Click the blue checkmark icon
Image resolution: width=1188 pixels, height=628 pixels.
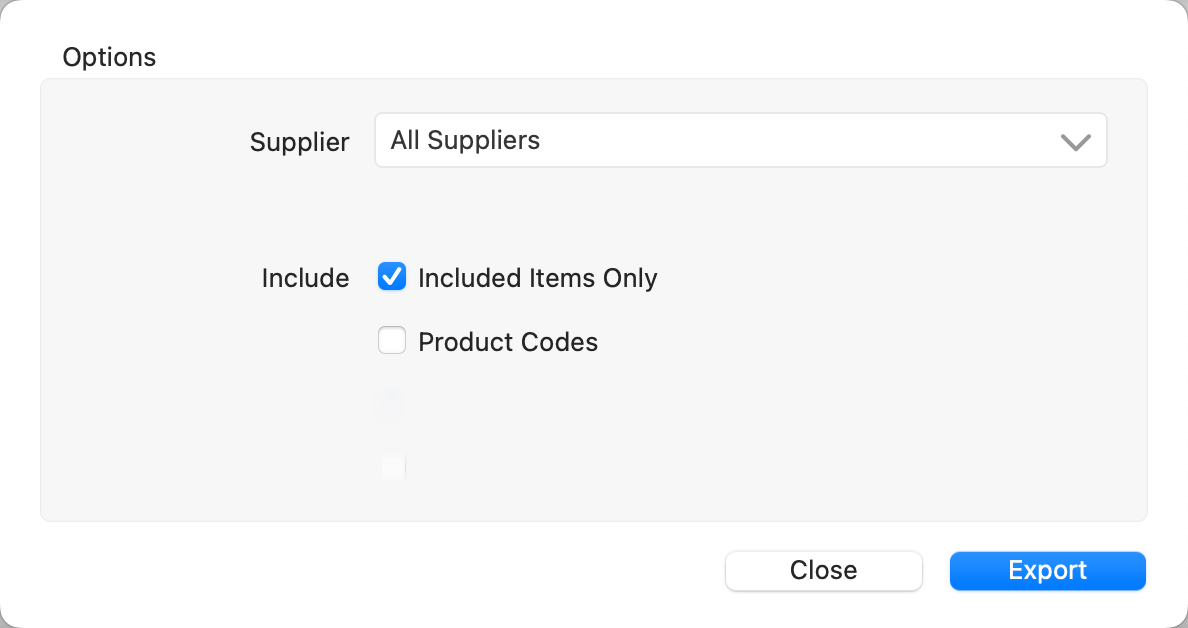tap(392, 277)
